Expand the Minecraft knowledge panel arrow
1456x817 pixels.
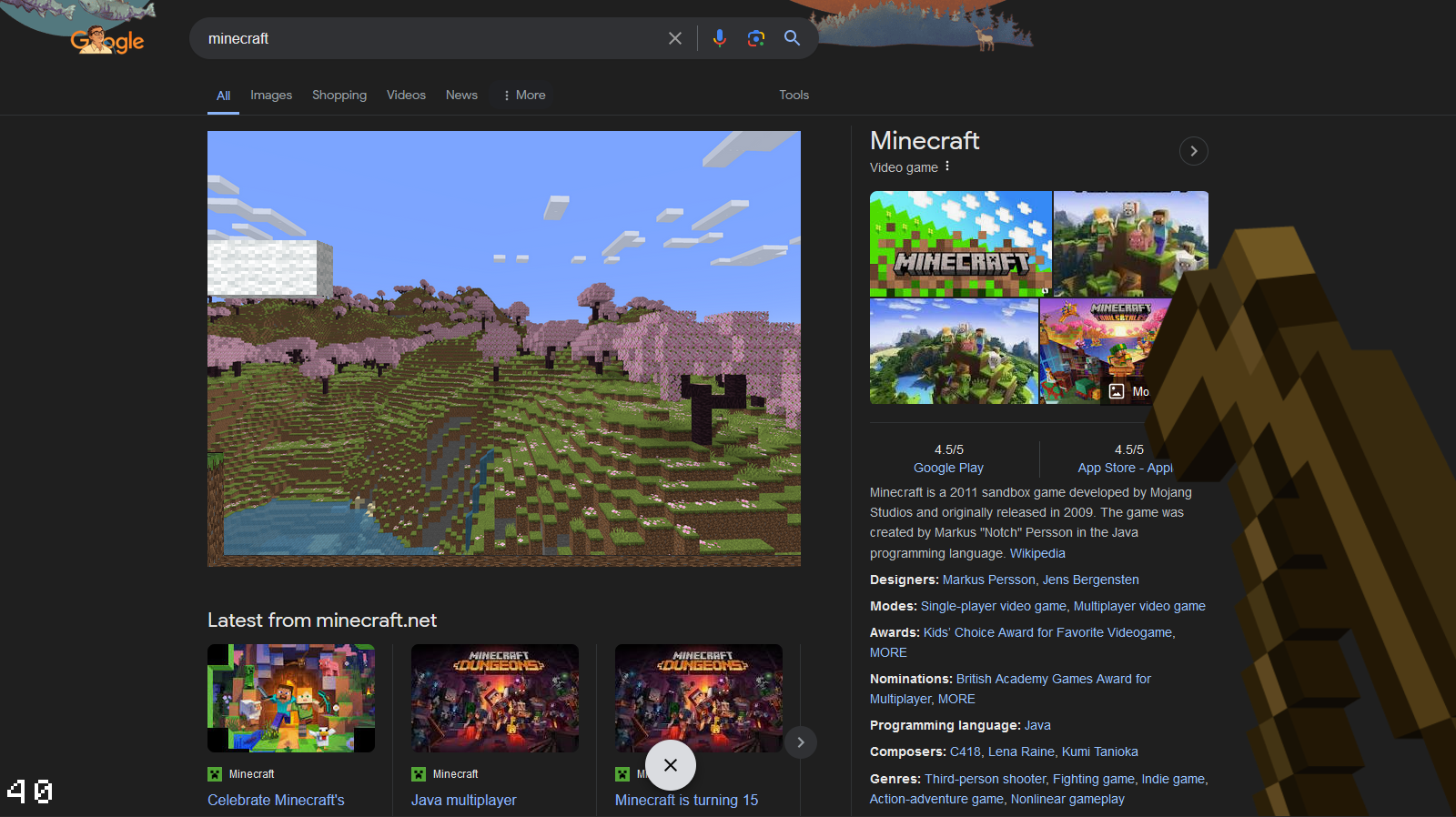point(1193,151)
